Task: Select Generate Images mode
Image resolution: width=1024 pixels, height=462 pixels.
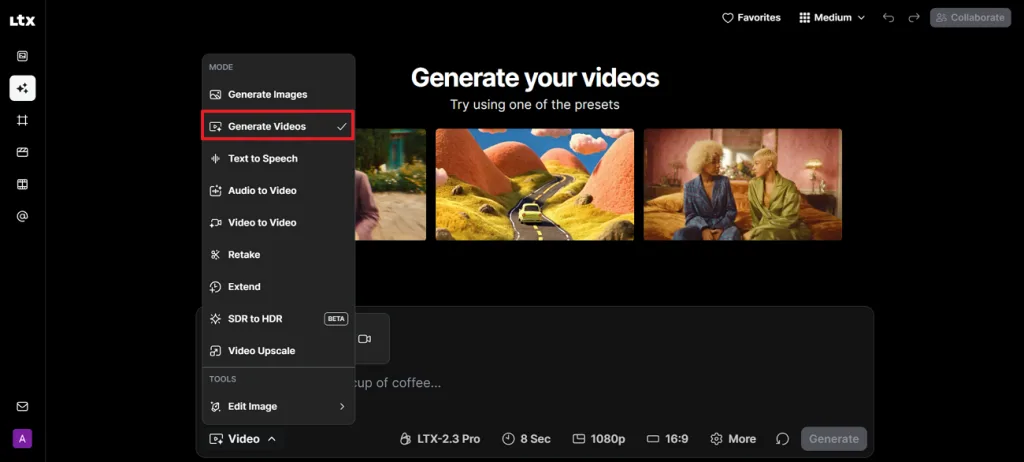Action: (x=278, y=95)
